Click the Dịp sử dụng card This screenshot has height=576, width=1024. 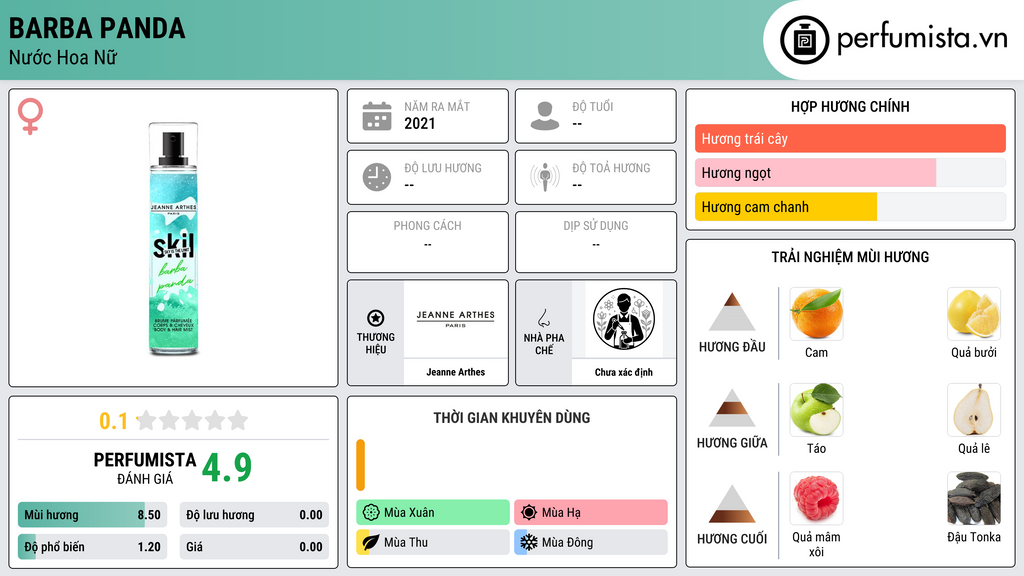[596, 242]
